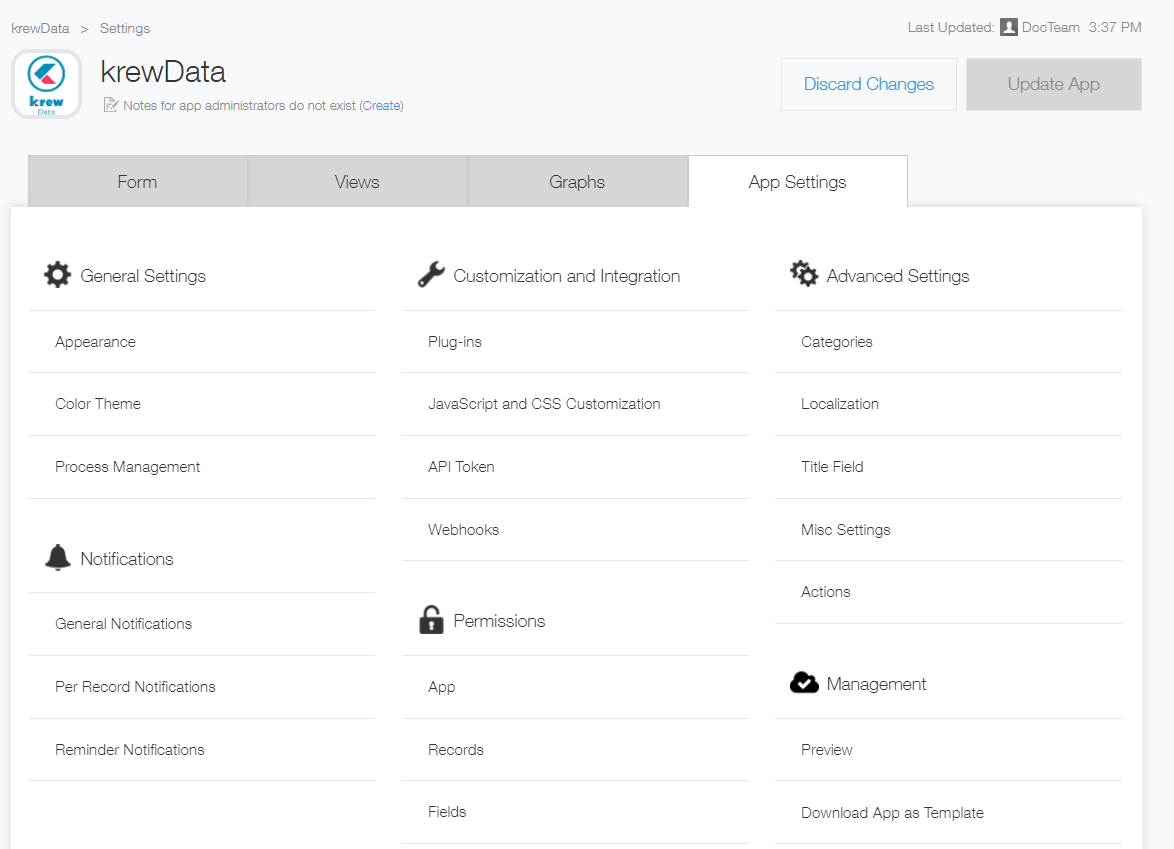Click krewData in the breadcrumb
This screenshot has width=1174, height=849.
pos(40,28)
